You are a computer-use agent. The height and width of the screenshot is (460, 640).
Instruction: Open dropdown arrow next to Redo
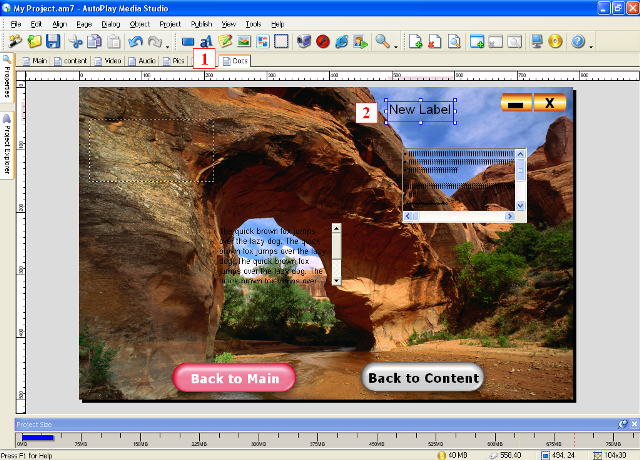click(166, 44)
